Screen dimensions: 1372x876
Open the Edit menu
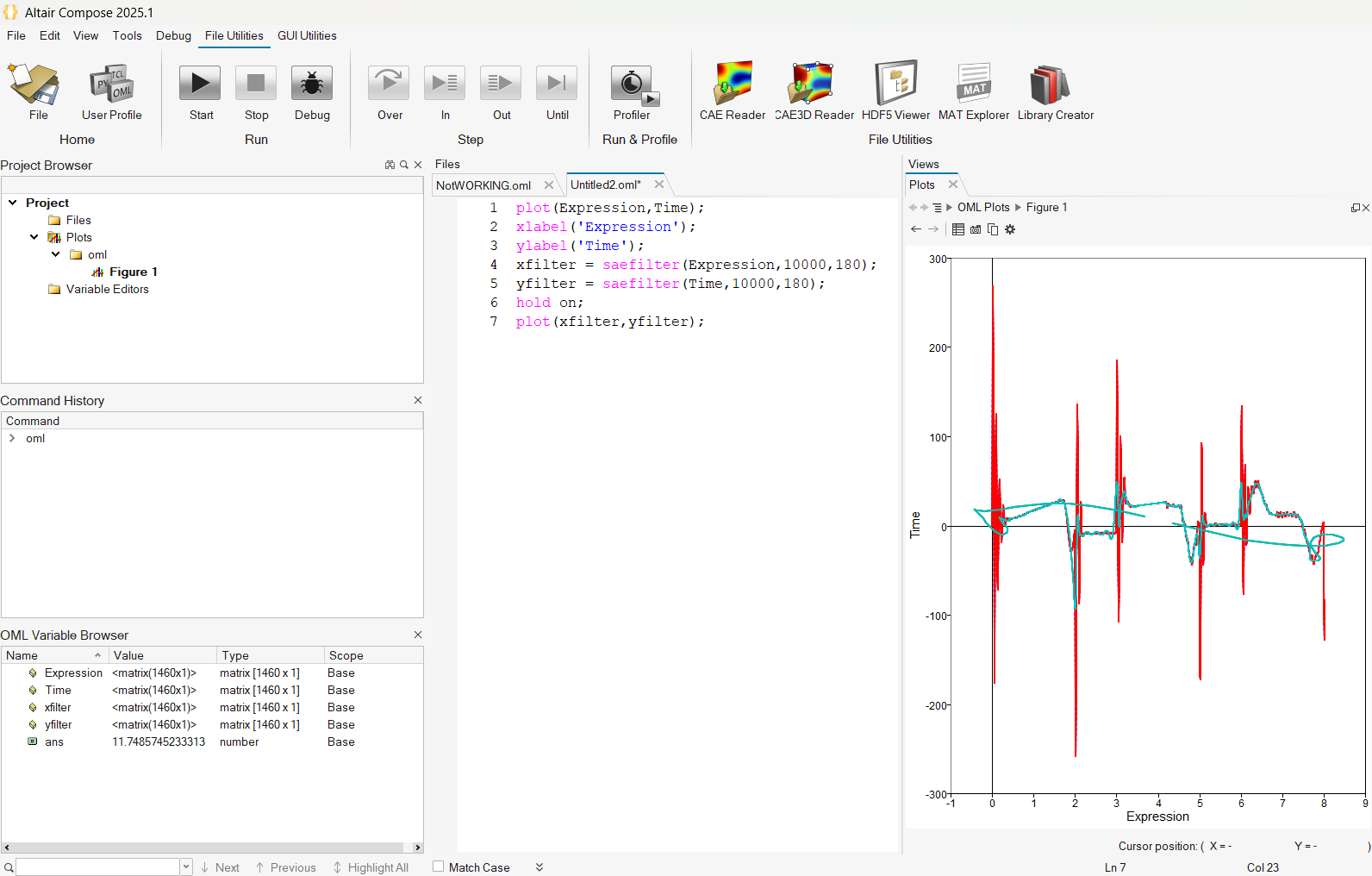50,35
